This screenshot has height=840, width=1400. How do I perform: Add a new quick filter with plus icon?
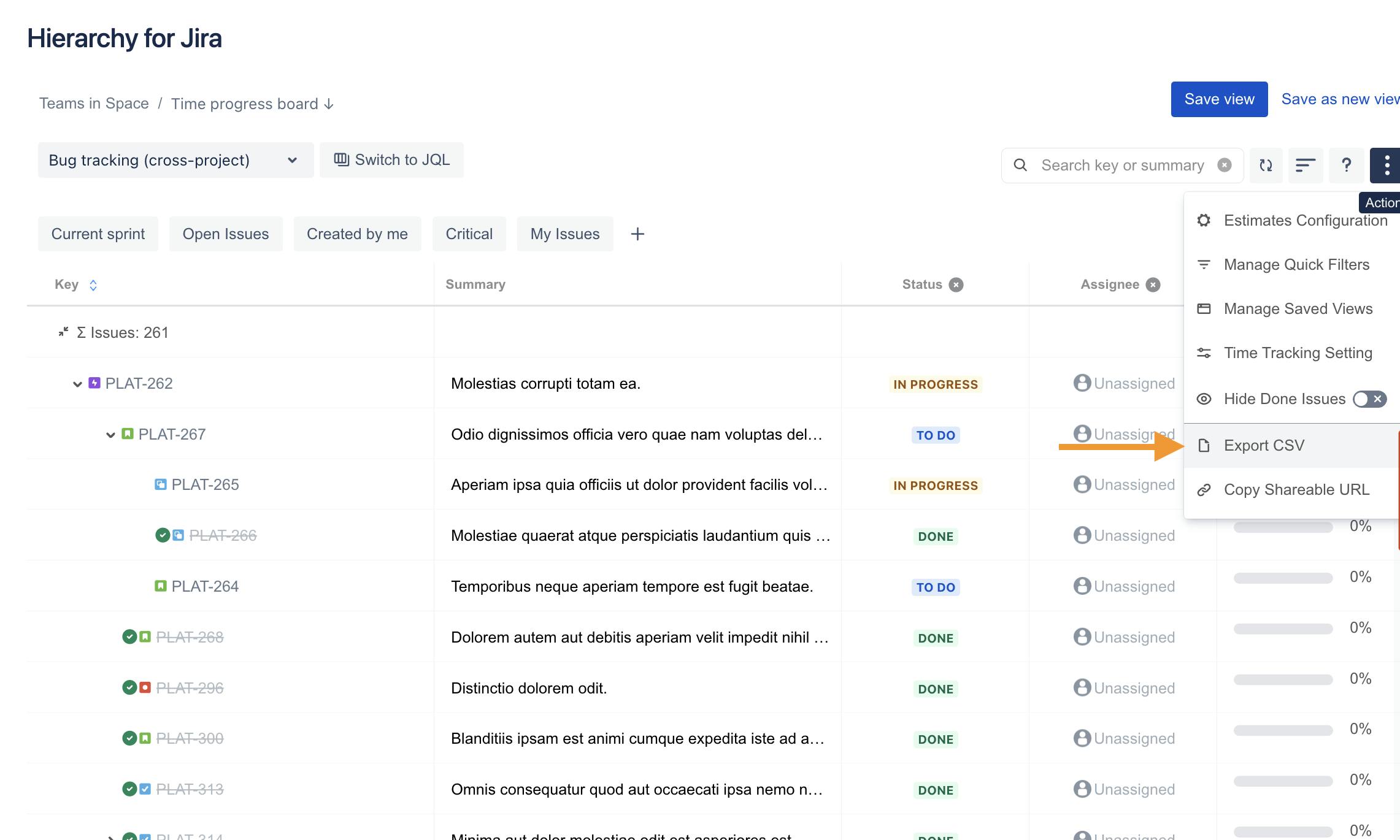tap(637, 234)
